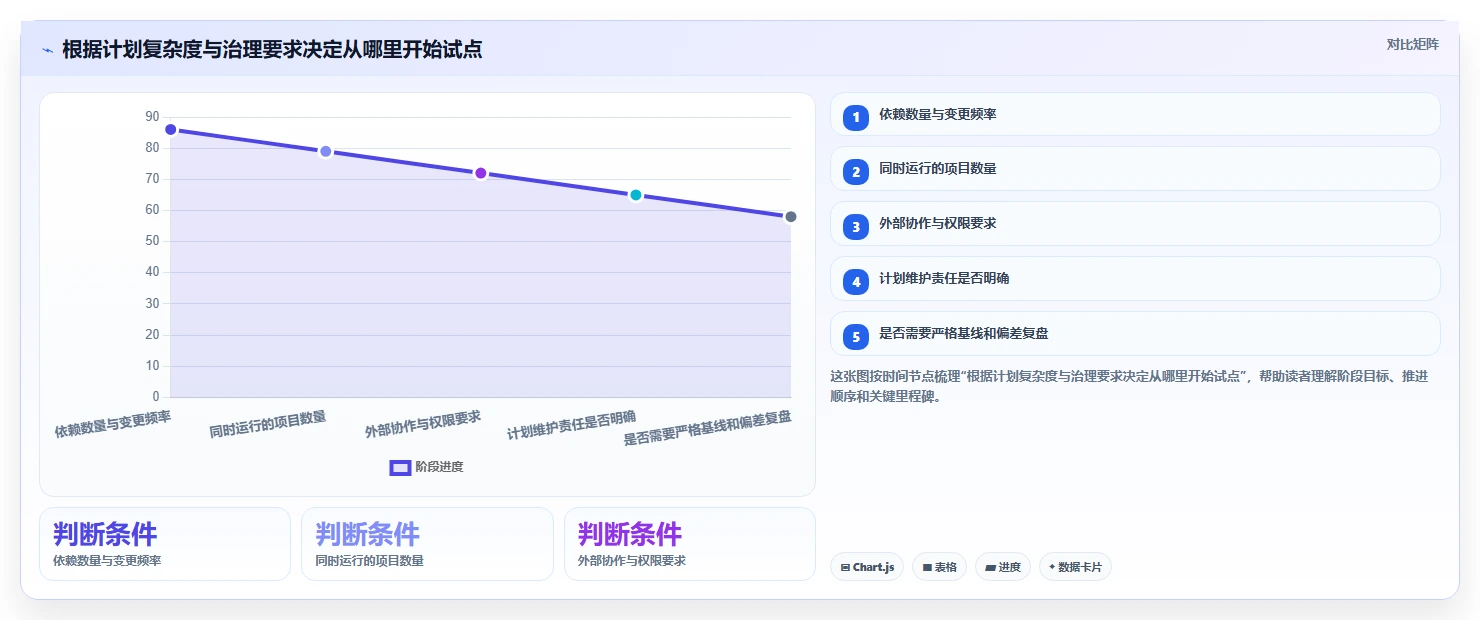
Task: Click the teal chart point at 65
Action: [x=635, y=195]
